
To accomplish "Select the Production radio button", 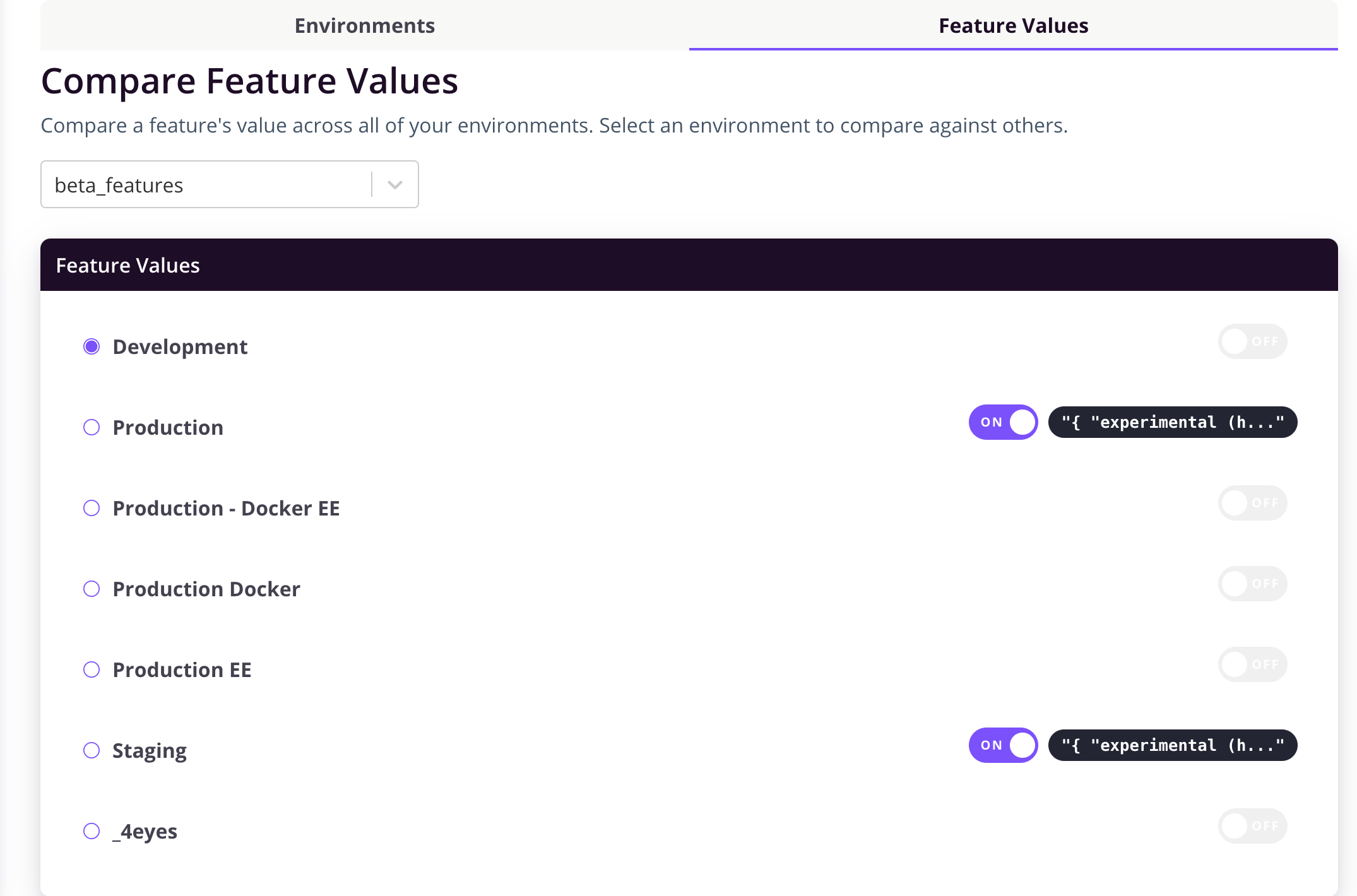I will click(x=92, y=427).
